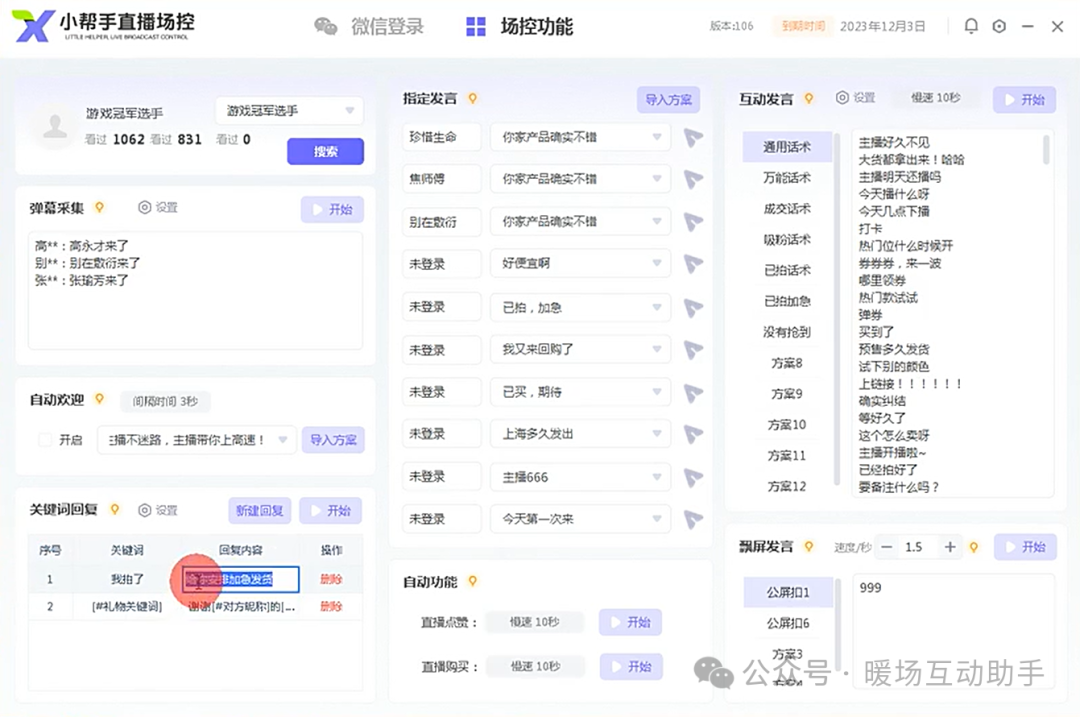This screenshot has height=717, width=1080.
Task: Delete the 我拍了 keyword row
Action: click(x=331, y=579)
